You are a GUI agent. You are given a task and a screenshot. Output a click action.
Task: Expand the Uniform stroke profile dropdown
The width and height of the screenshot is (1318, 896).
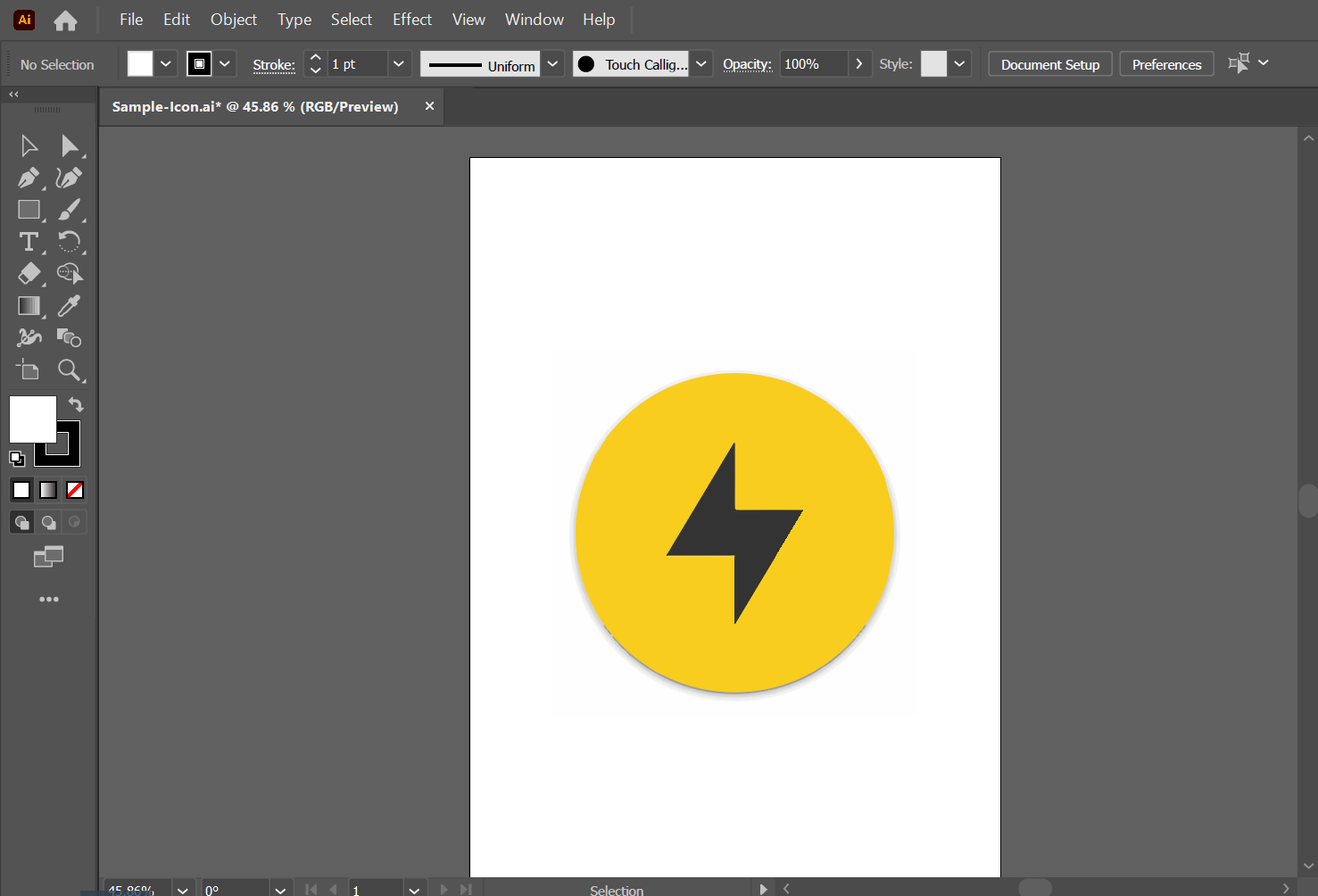tap(552, 64)
